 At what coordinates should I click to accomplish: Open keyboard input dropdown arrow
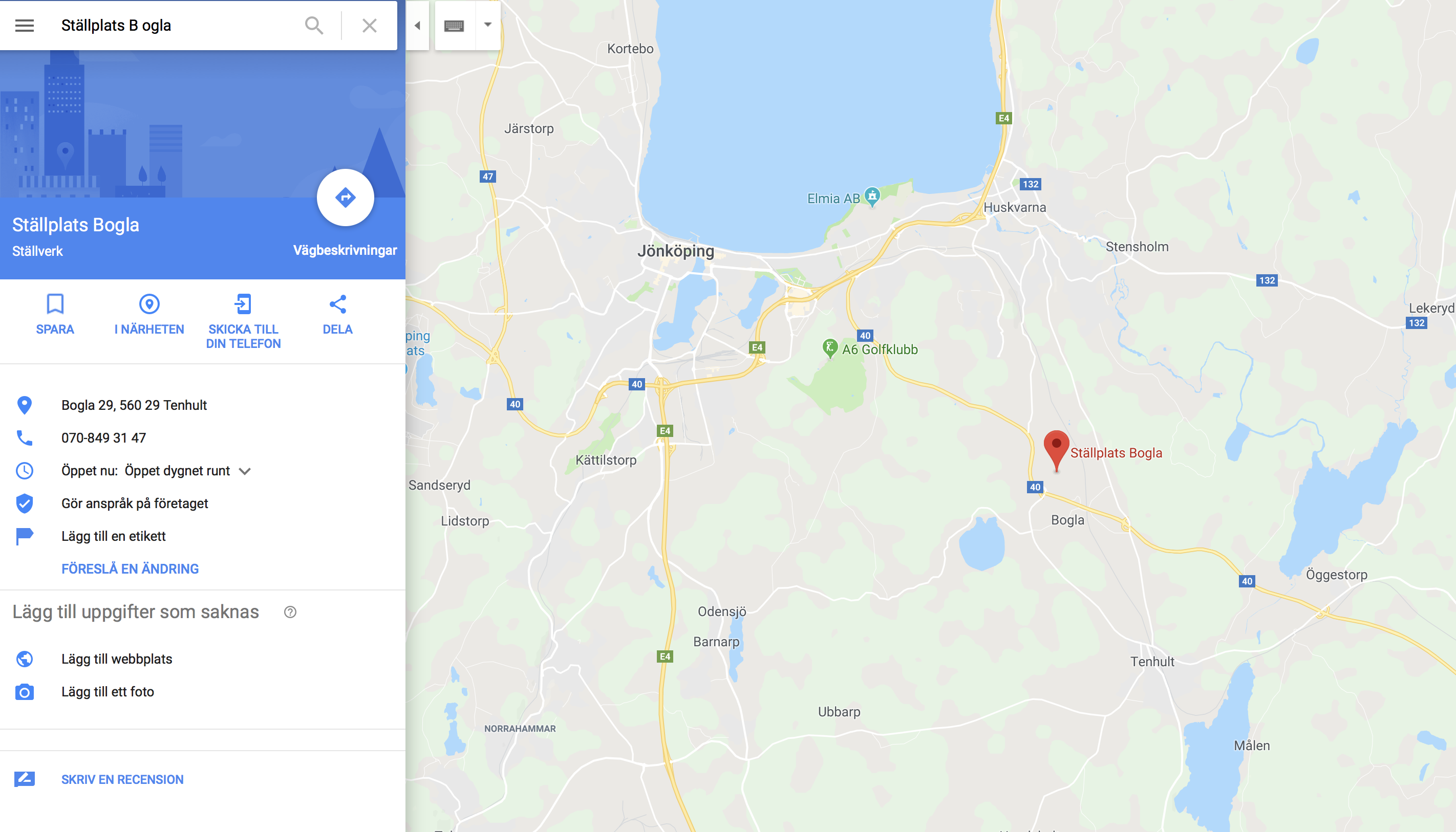(487, 25)
